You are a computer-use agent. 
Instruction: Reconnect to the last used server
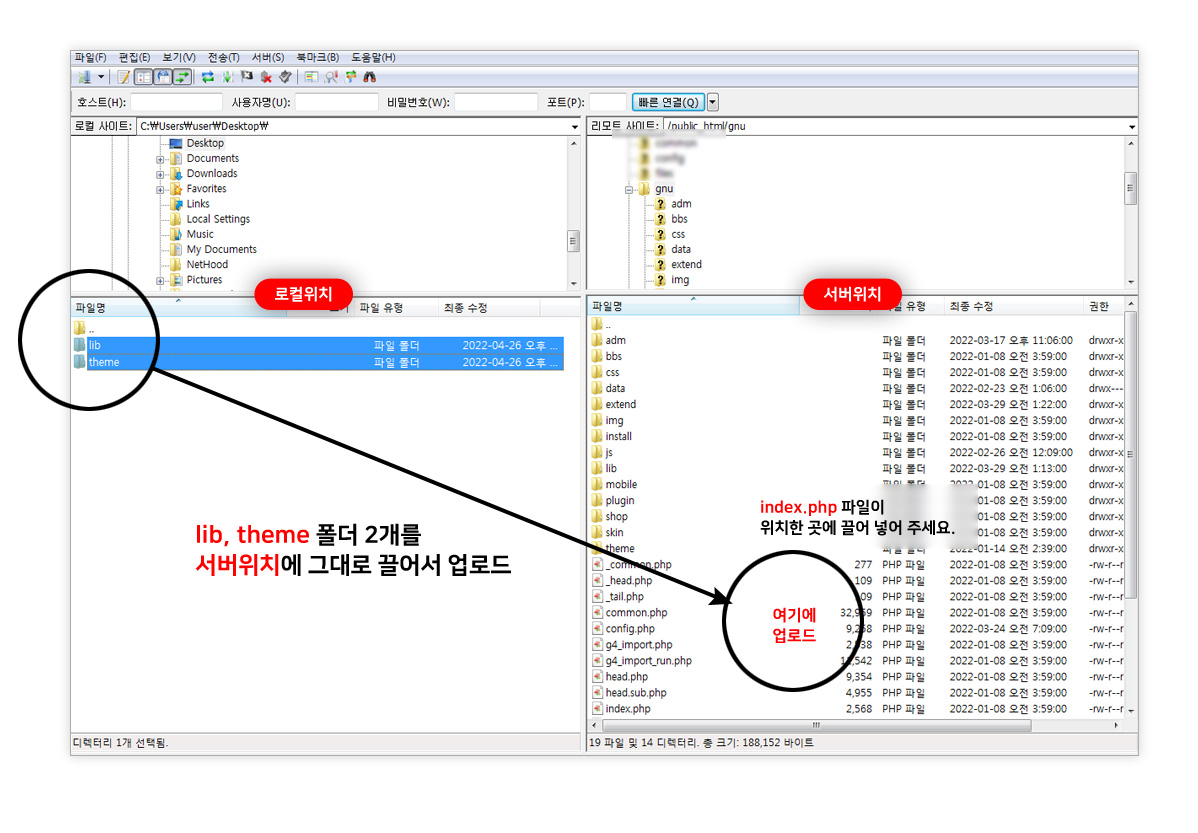[x=285, y=77]
